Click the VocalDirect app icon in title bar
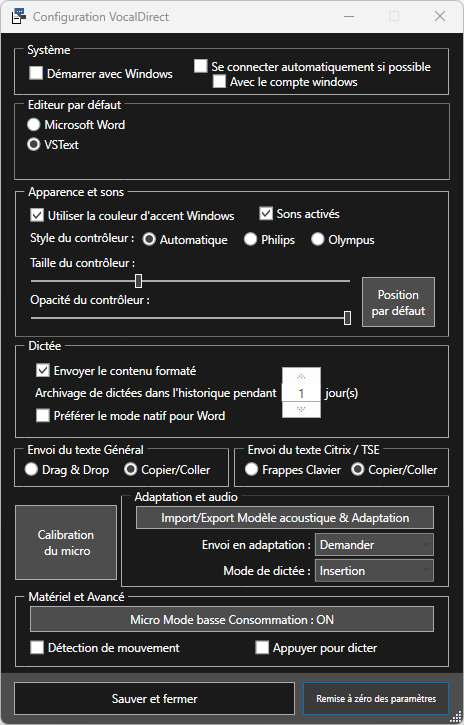464x725 pixels. coord(18,17)
